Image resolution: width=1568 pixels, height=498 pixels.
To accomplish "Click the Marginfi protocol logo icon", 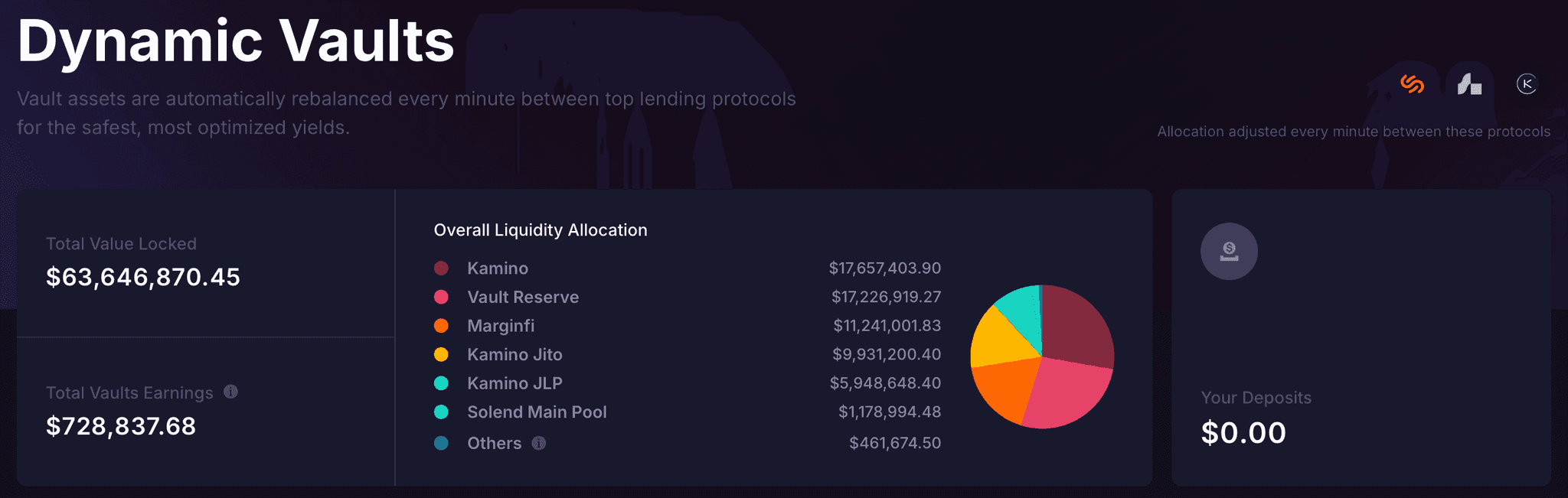I will pos(1469,84).
